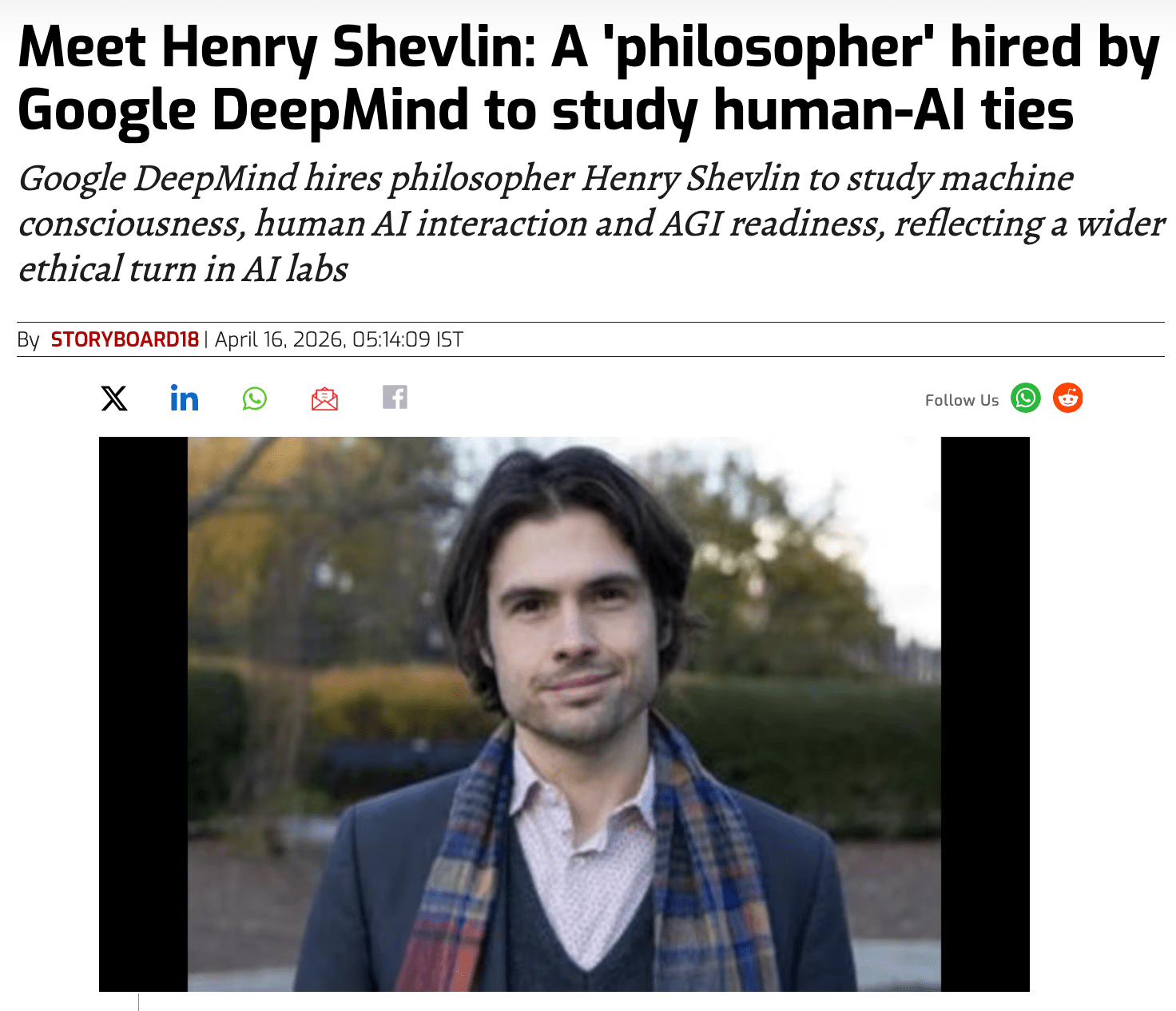
Task: Click the italic subheadline's first line
Action: (x=546, y=178)
